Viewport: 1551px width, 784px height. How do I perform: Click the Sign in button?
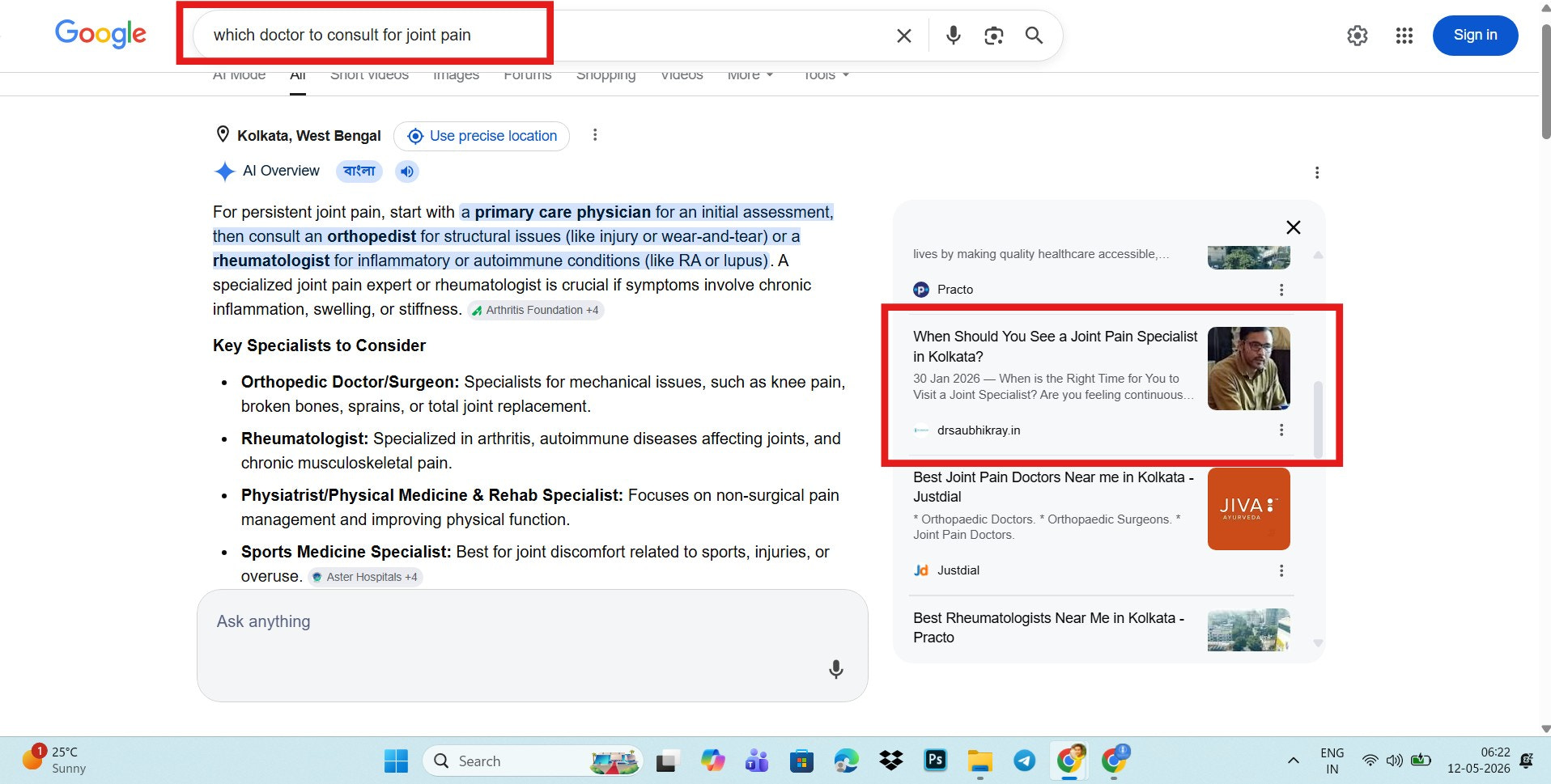tap(1475, 35)
